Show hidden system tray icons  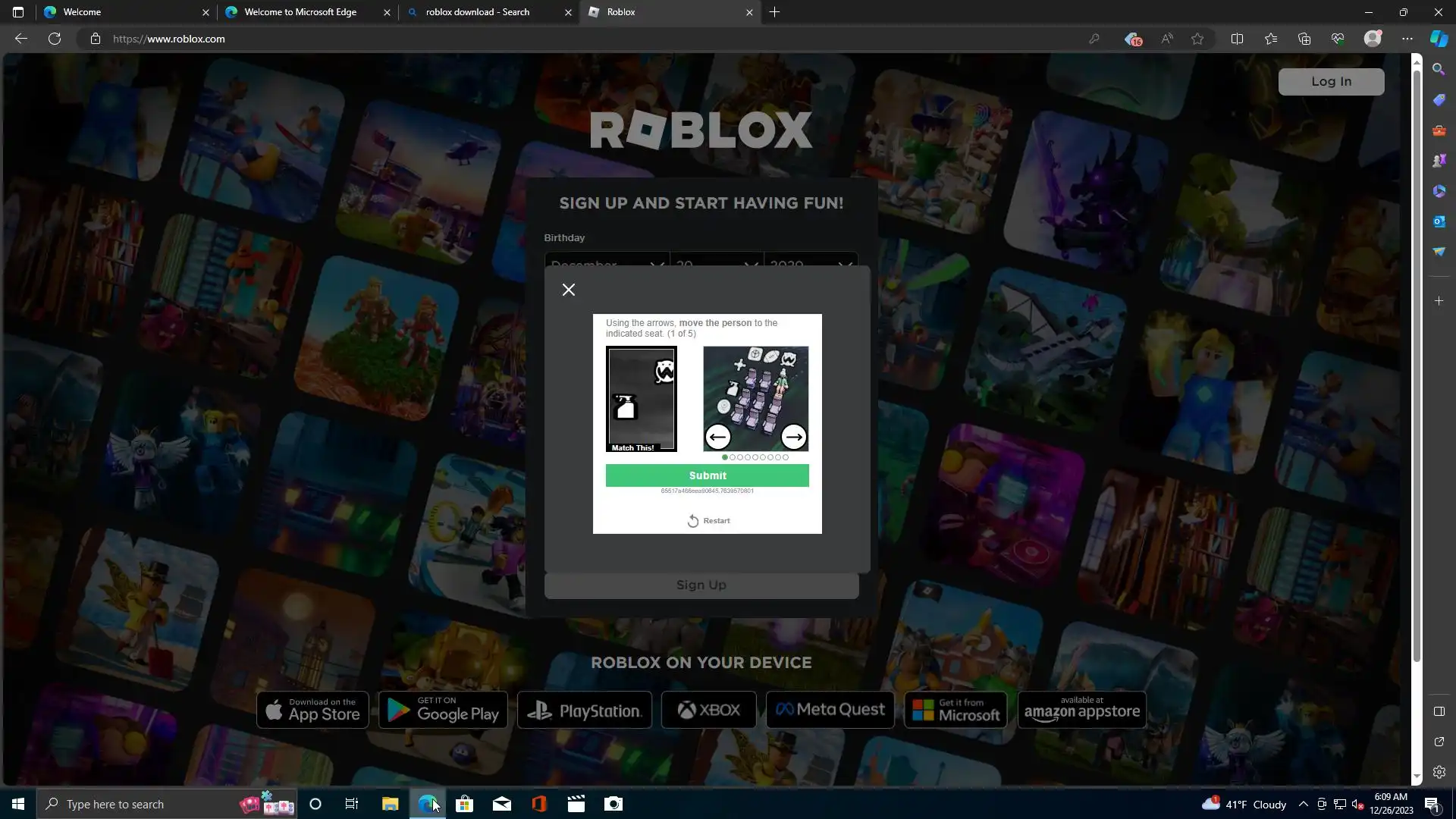pos(1303,805)
